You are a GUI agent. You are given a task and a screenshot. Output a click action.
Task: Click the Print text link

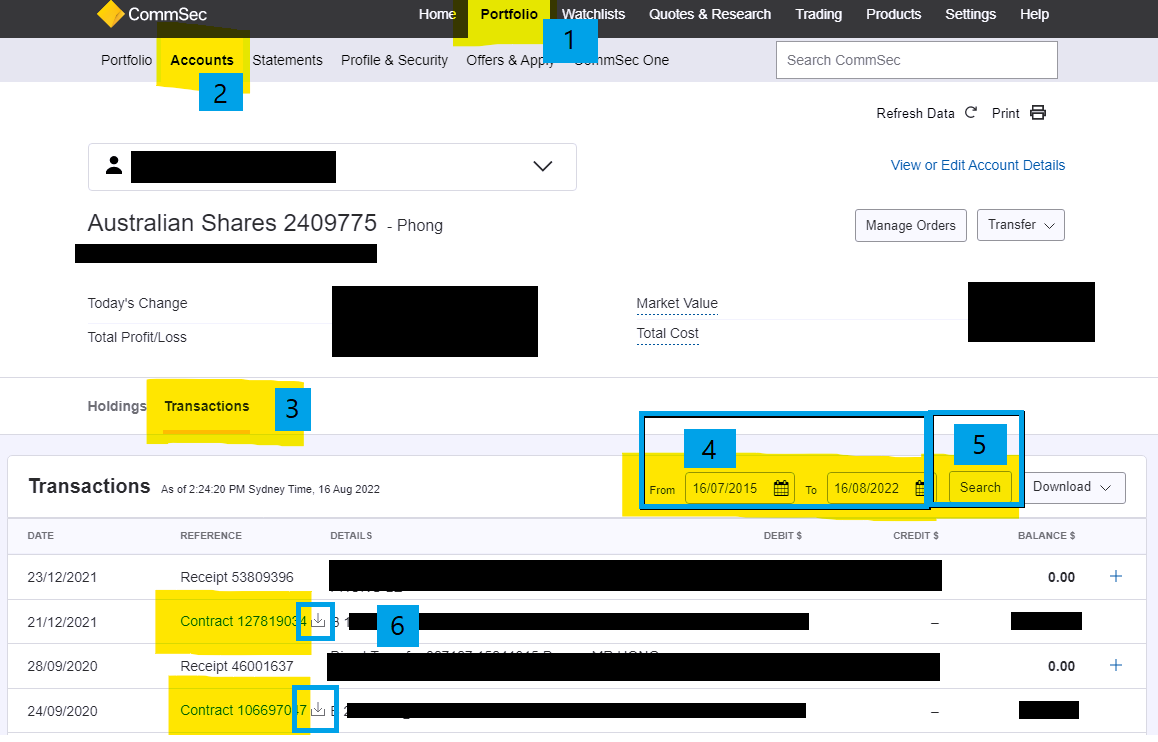point(1005,113)
